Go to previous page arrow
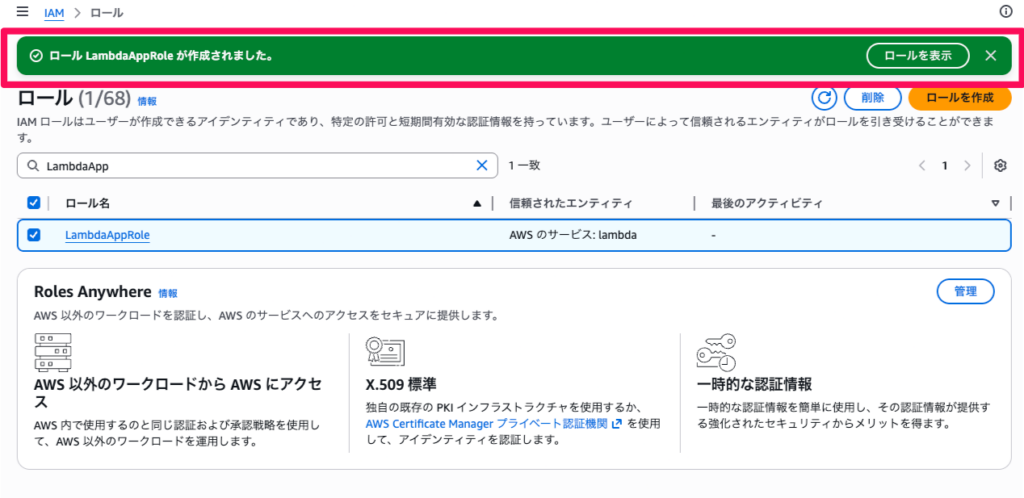 tap(922, 165)
